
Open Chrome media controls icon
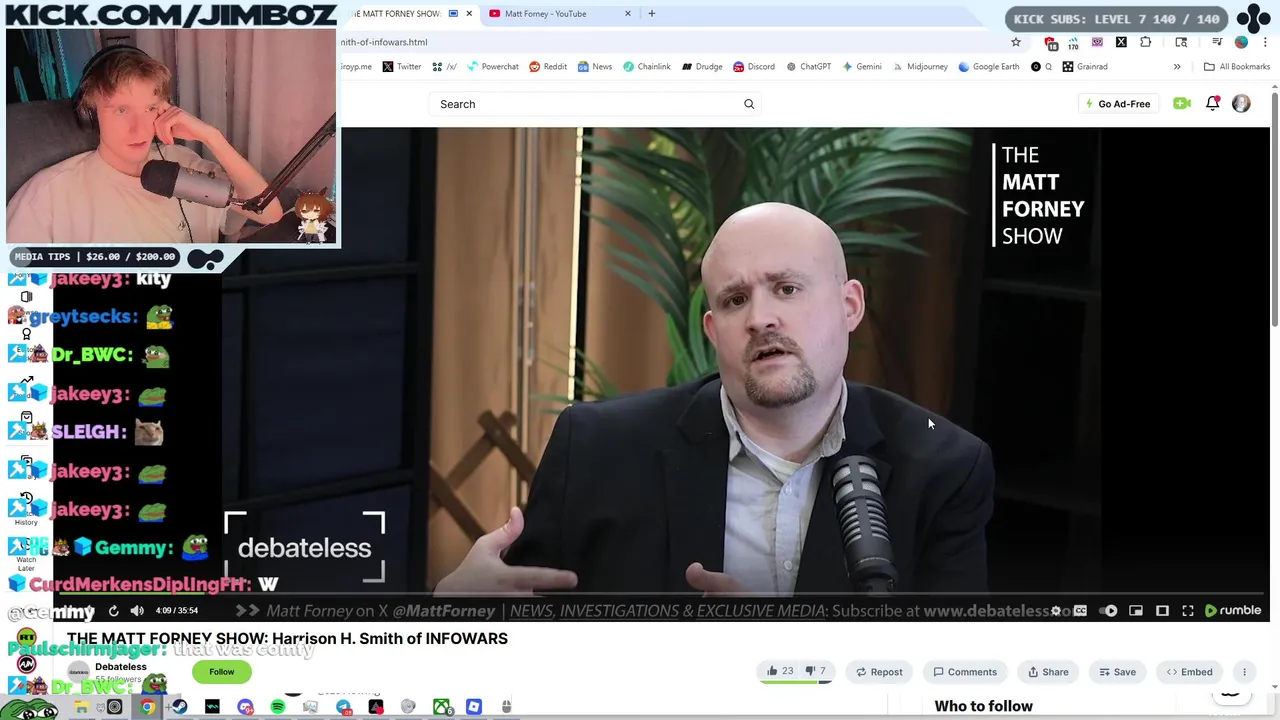pyautogui.click(x=1217, y=42)
